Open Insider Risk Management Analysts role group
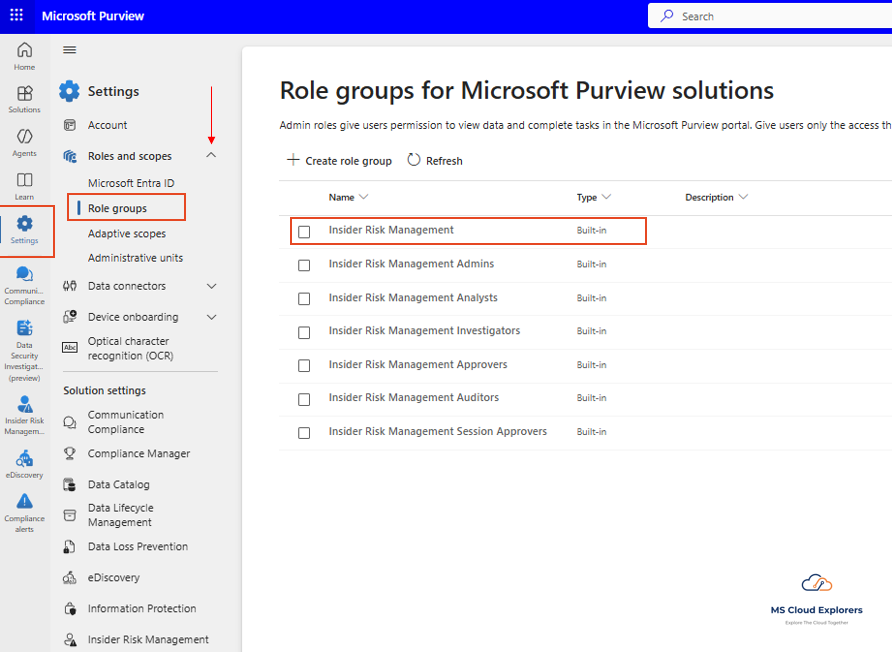Screen dimensions: 892x652 tap(413, 298)
